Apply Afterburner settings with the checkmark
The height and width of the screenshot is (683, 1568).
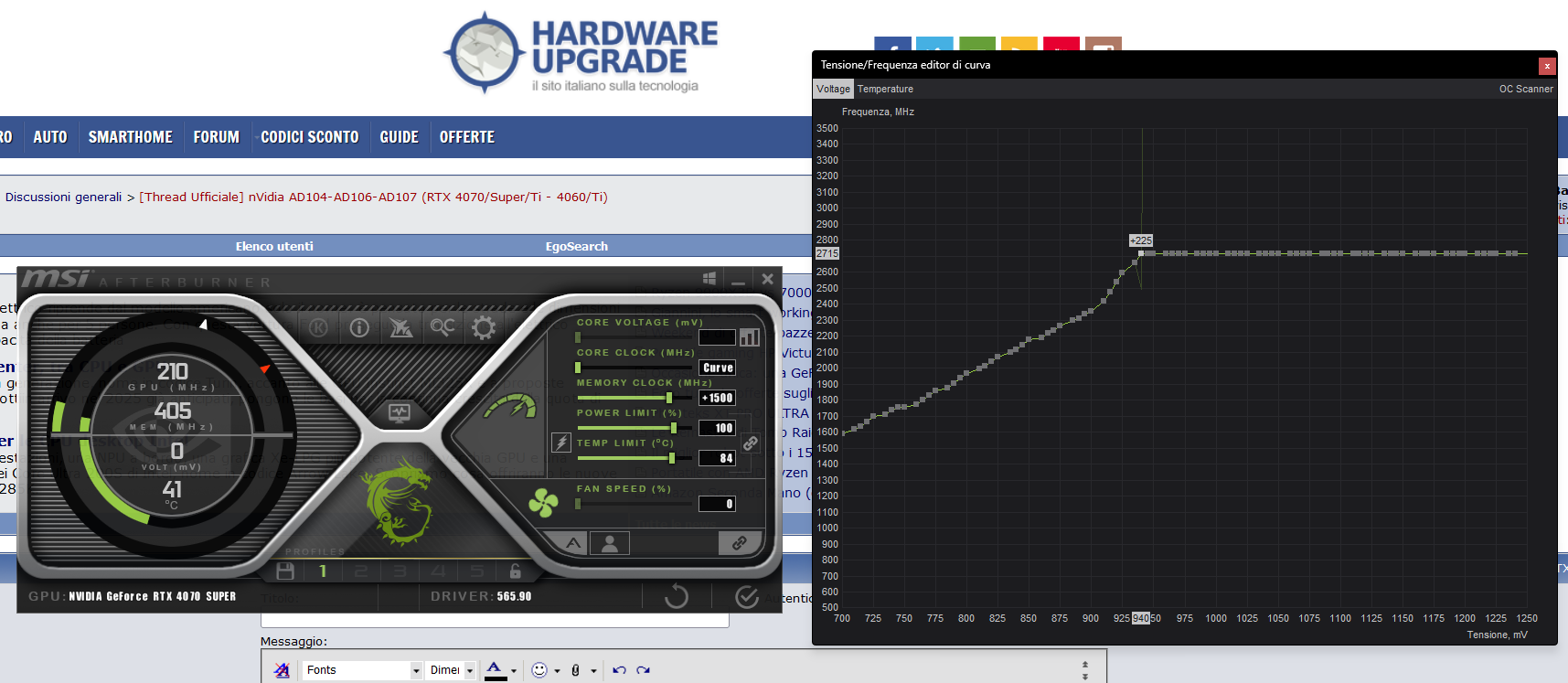747,597
